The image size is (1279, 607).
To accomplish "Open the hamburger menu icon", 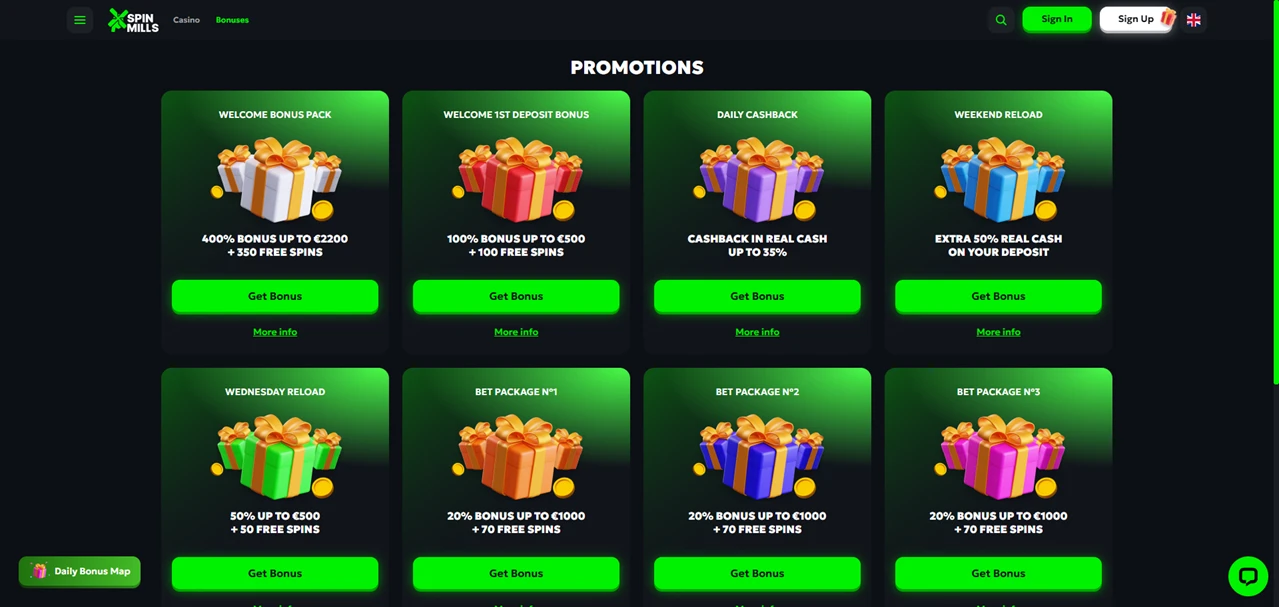I will tap(80, 20).
